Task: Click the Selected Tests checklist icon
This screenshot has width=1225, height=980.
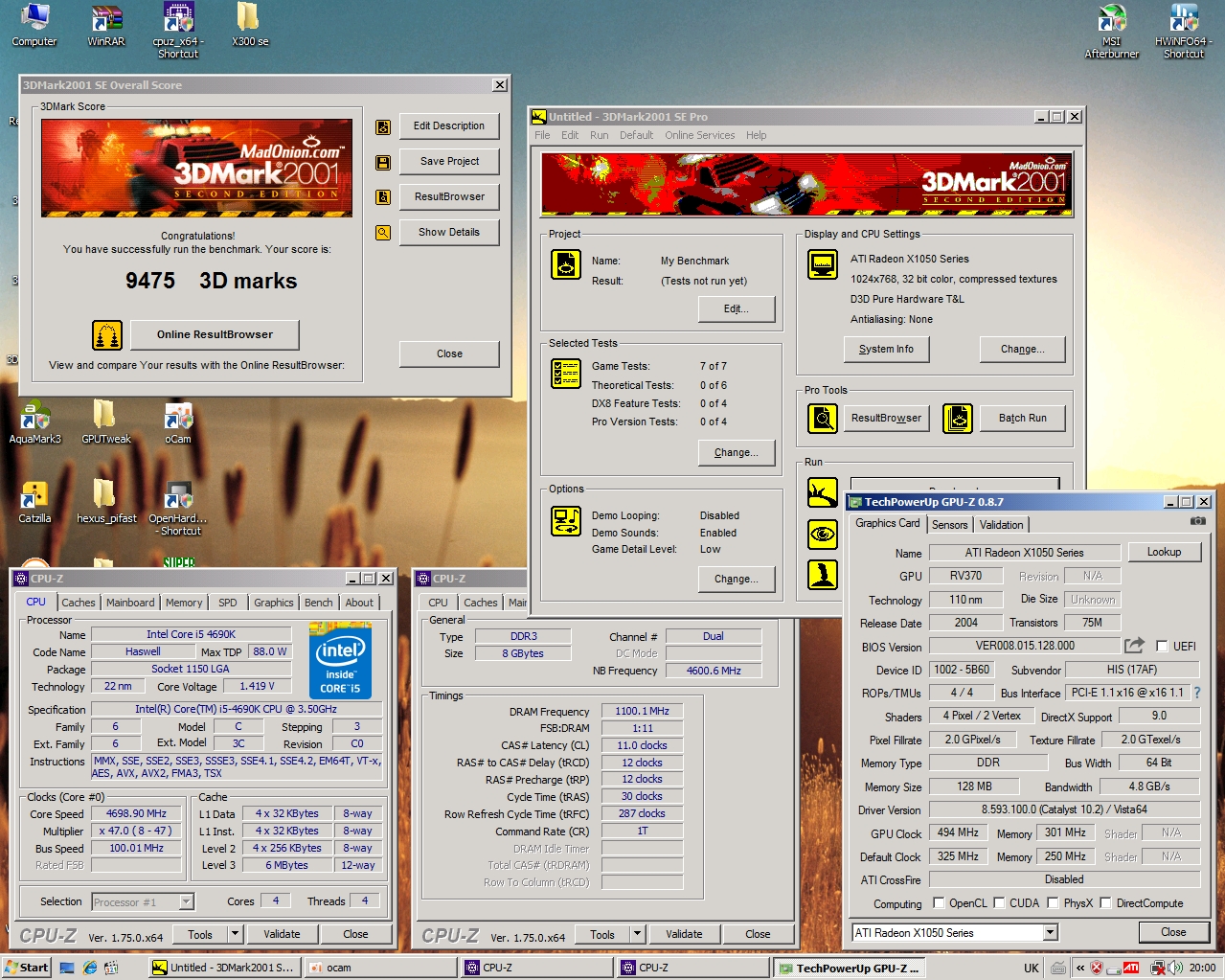Action: pyautogui.click(x=566, y=373)
